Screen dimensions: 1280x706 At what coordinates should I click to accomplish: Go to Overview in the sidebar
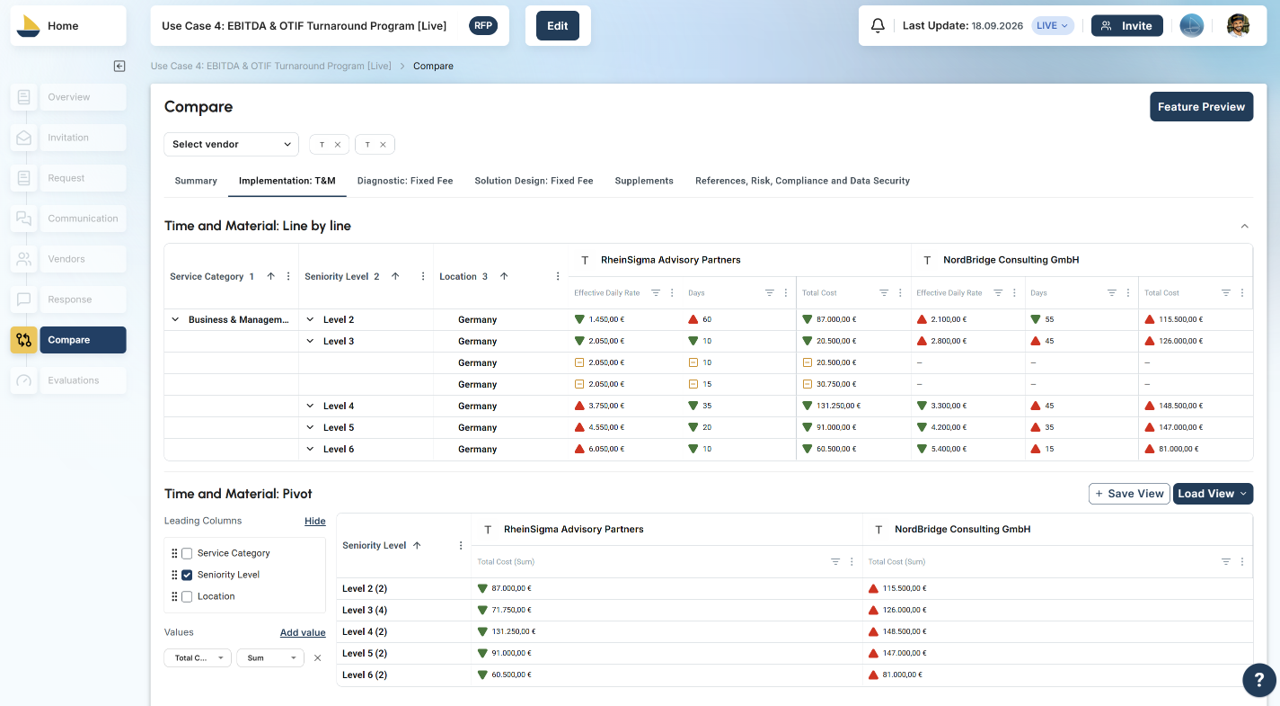83,97
